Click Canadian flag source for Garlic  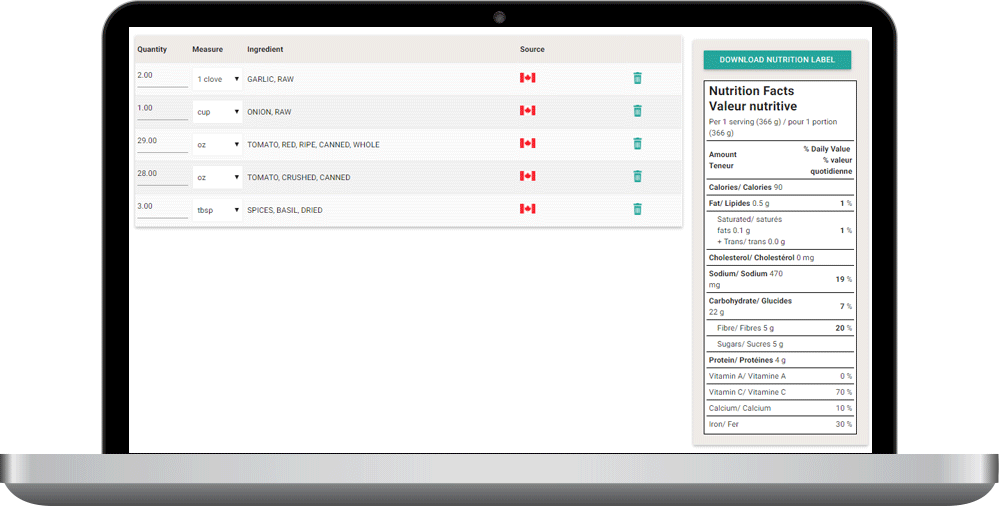point(528,78)
